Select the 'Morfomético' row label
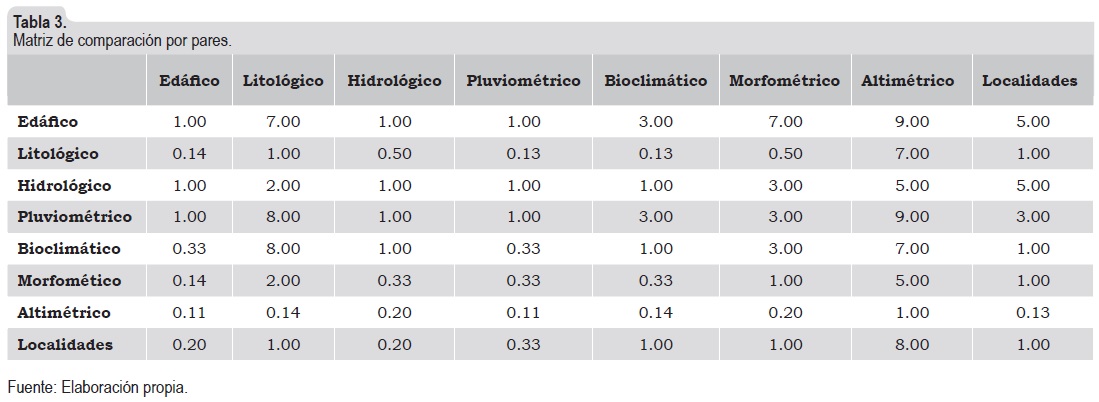 (68, 281)
